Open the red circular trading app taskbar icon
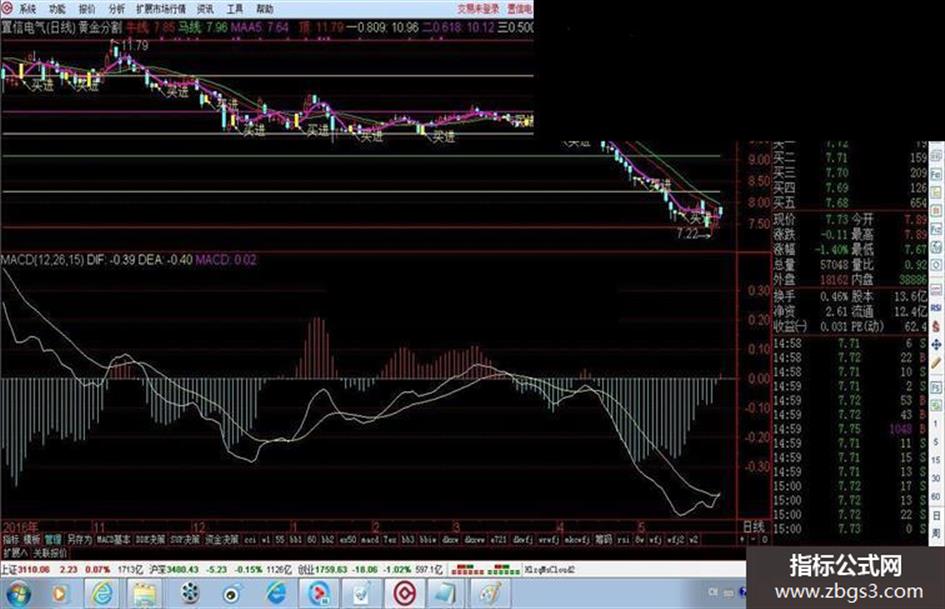Viewport: 945px width, 609px height. 405,595
